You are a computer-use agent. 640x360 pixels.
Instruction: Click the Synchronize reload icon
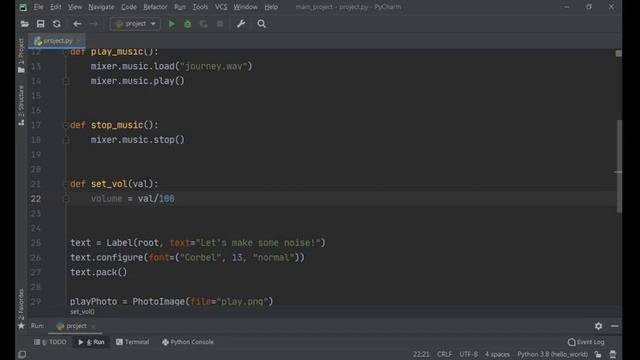click(57, 24)
